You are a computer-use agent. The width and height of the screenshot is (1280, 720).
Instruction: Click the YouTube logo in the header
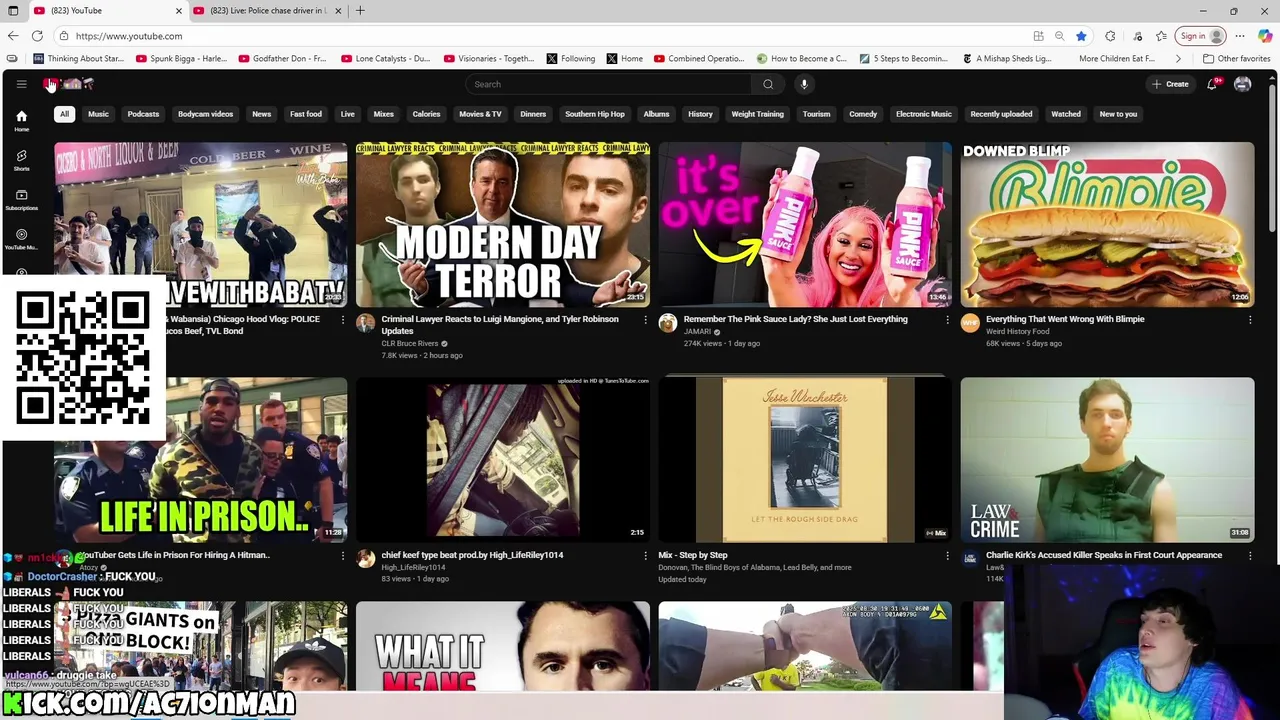coord(70,84)
